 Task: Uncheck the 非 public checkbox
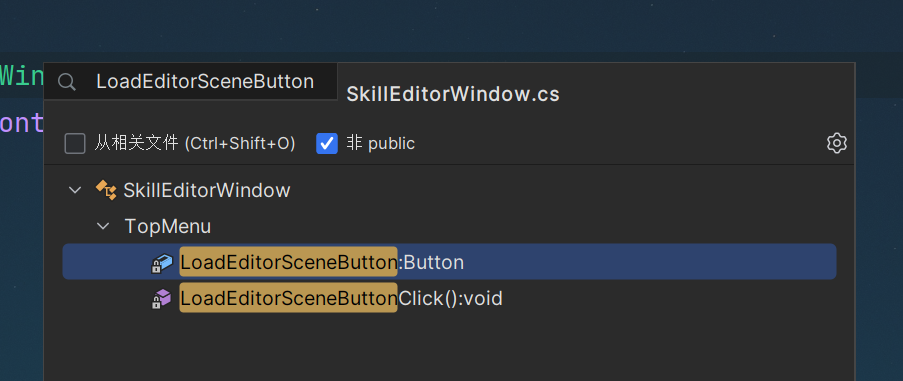327,143
